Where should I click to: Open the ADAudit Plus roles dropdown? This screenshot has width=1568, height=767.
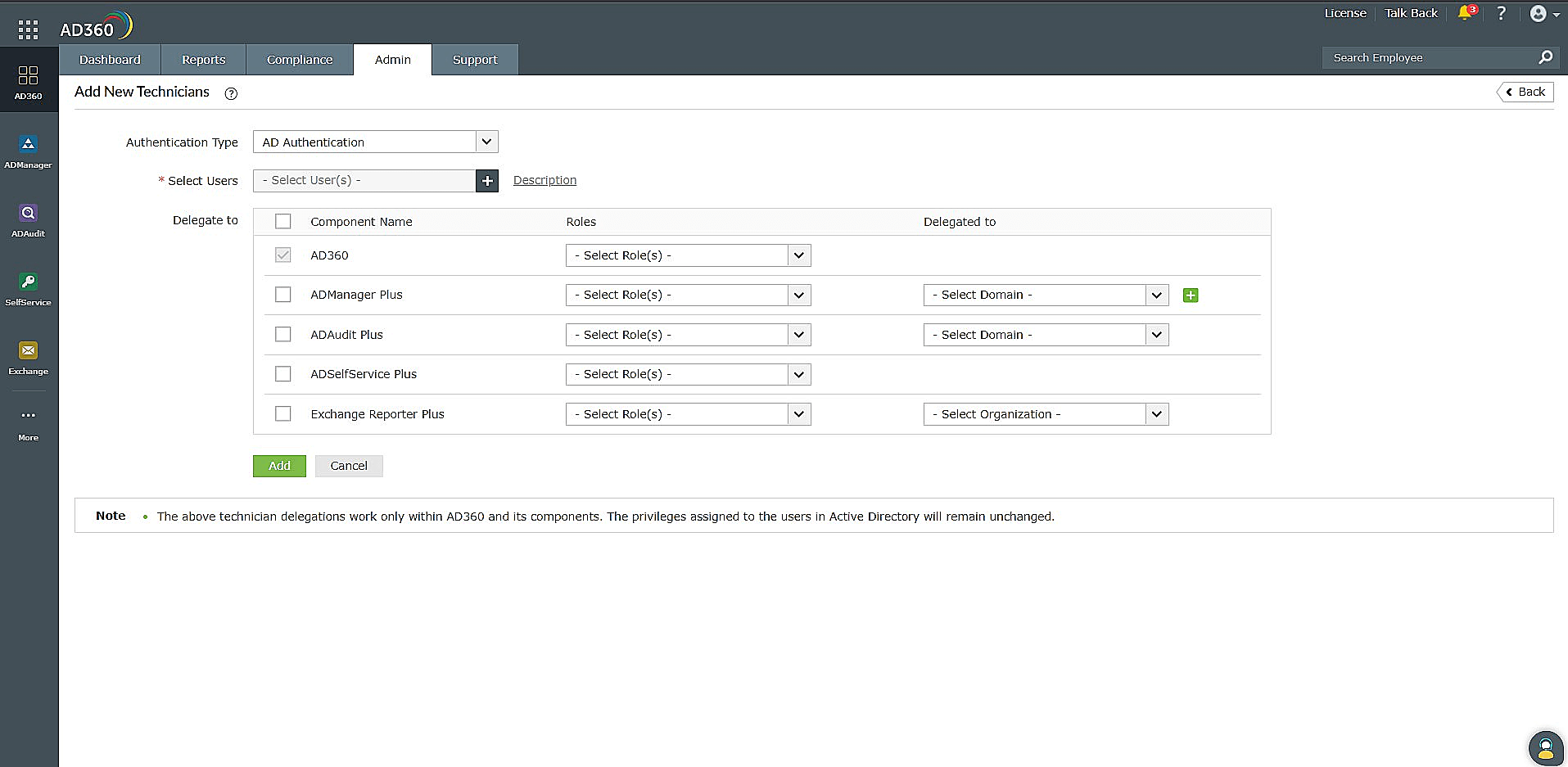pos(689,335)
